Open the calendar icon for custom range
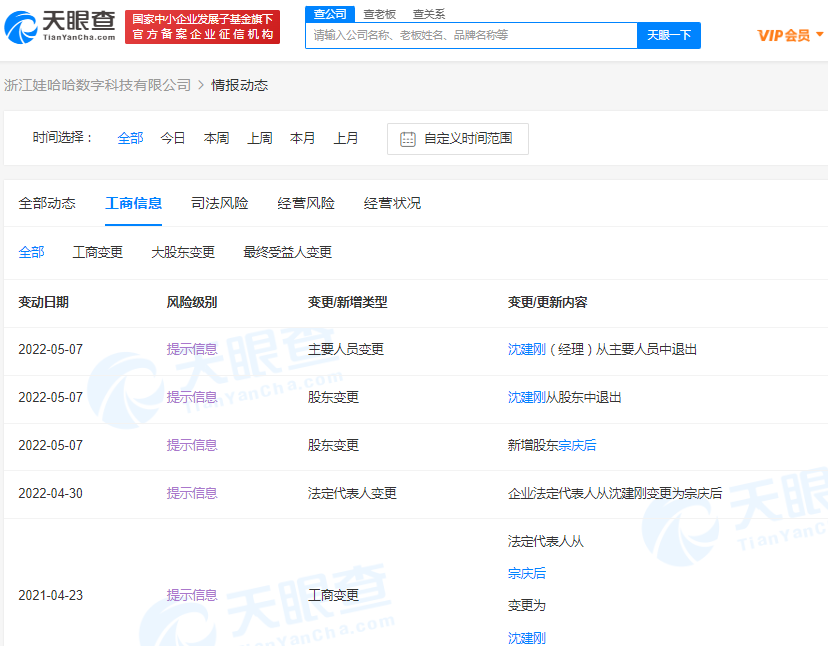This screenshot has height=646, width=828. pos(408,139)
